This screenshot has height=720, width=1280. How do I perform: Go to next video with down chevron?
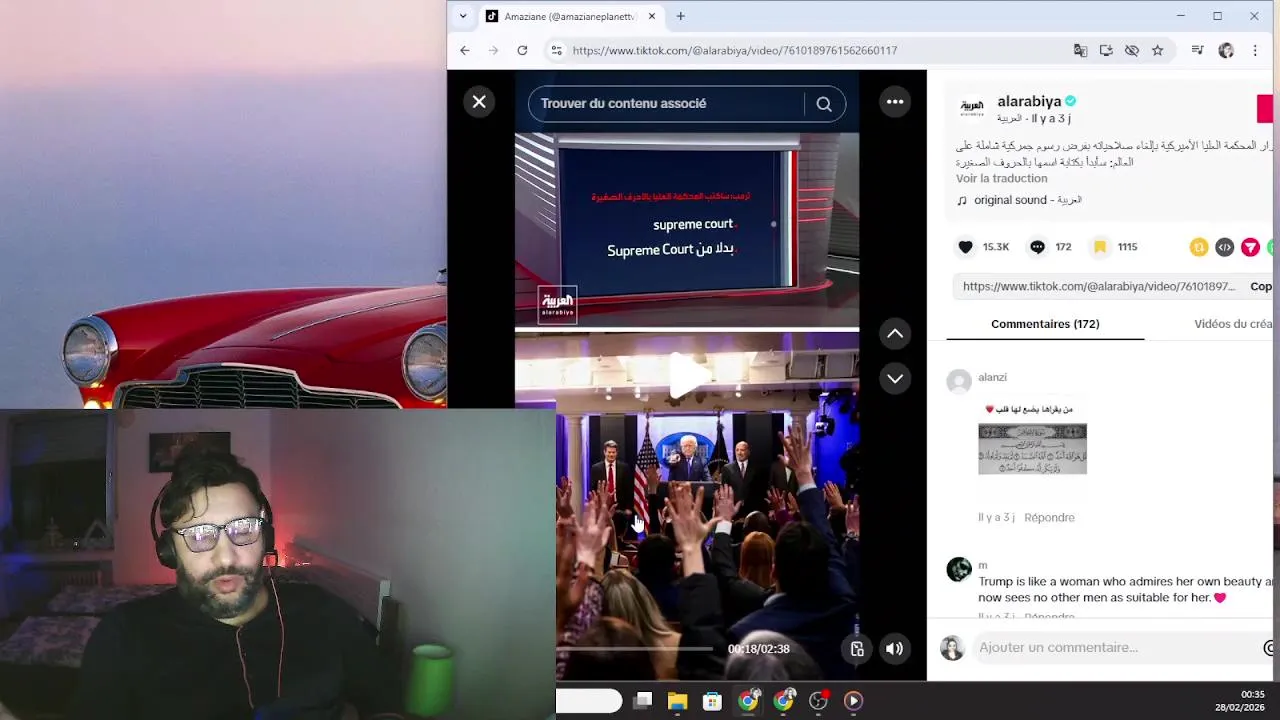pyautogui.click(x=895, y=378)
